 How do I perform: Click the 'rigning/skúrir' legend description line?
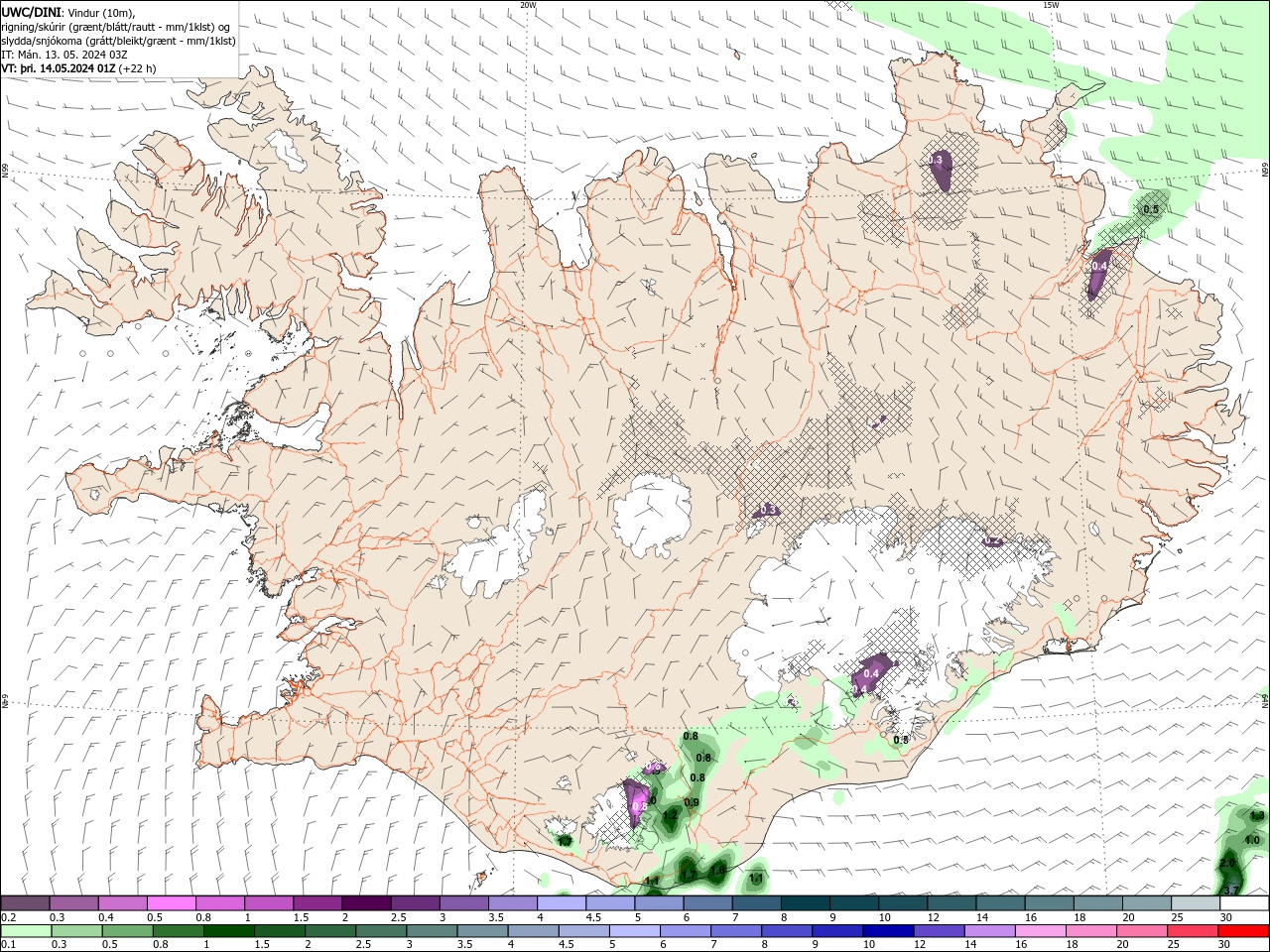116,27
